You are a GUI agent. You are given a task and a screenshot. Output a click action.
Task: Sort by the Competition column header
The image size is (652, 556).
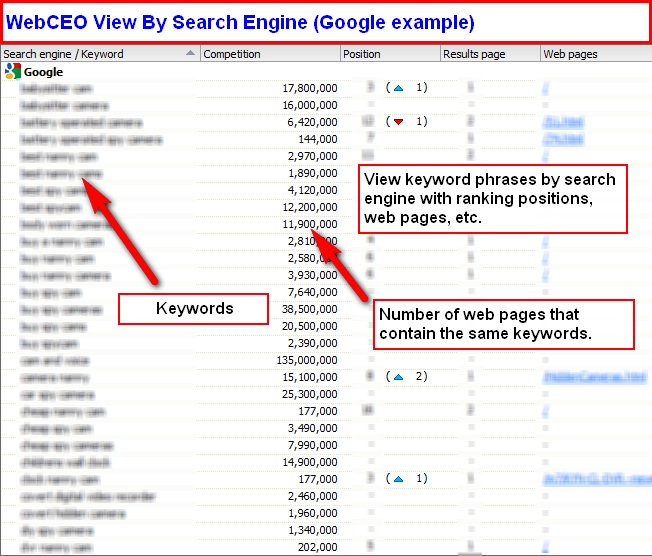tap(270, 54)
